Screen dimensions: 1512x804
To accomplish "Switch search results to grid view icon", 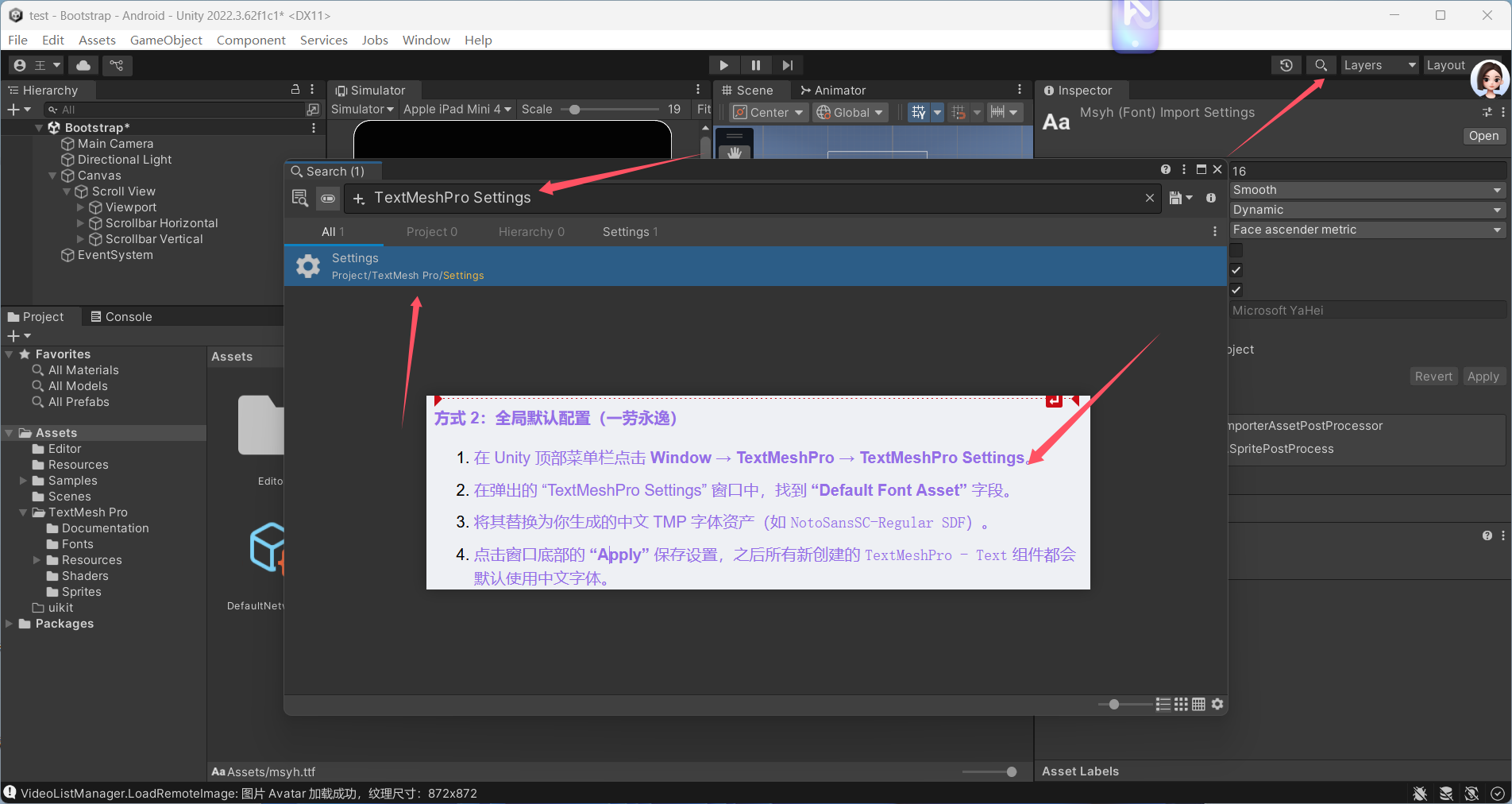I will [x=1181, y=704].
